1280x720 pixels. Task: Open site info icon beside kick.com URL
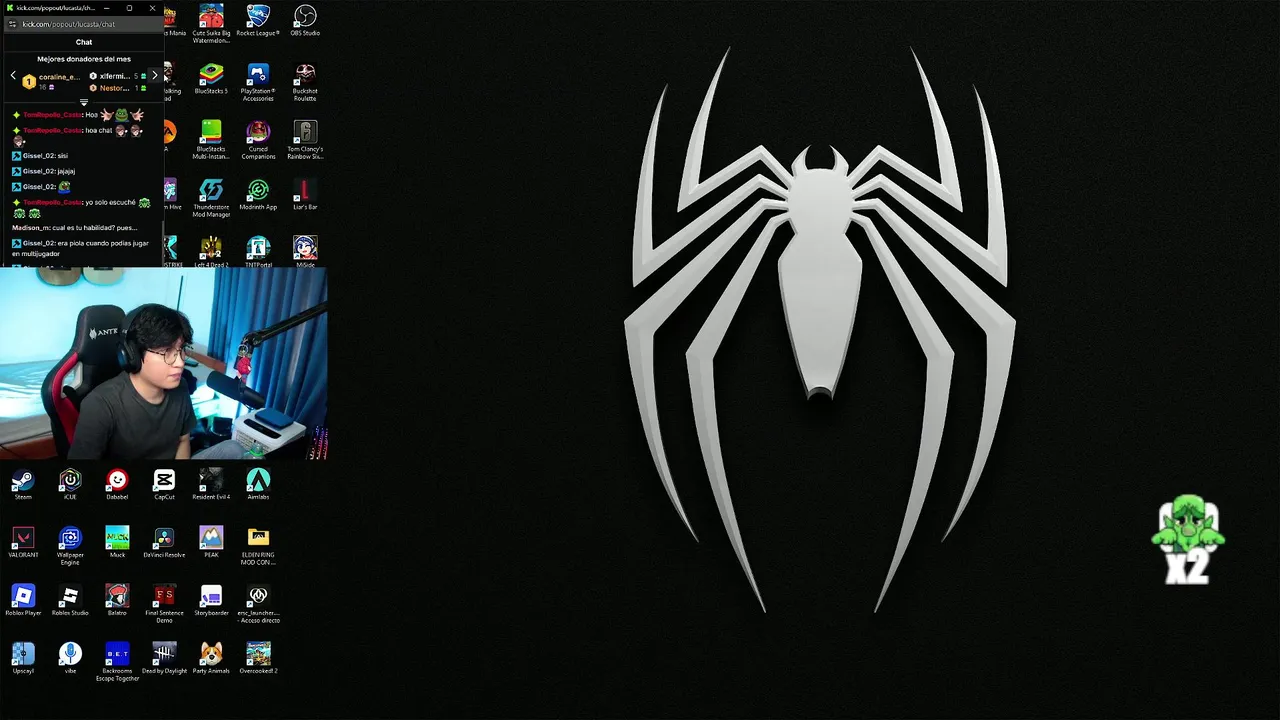click(12, 24)
